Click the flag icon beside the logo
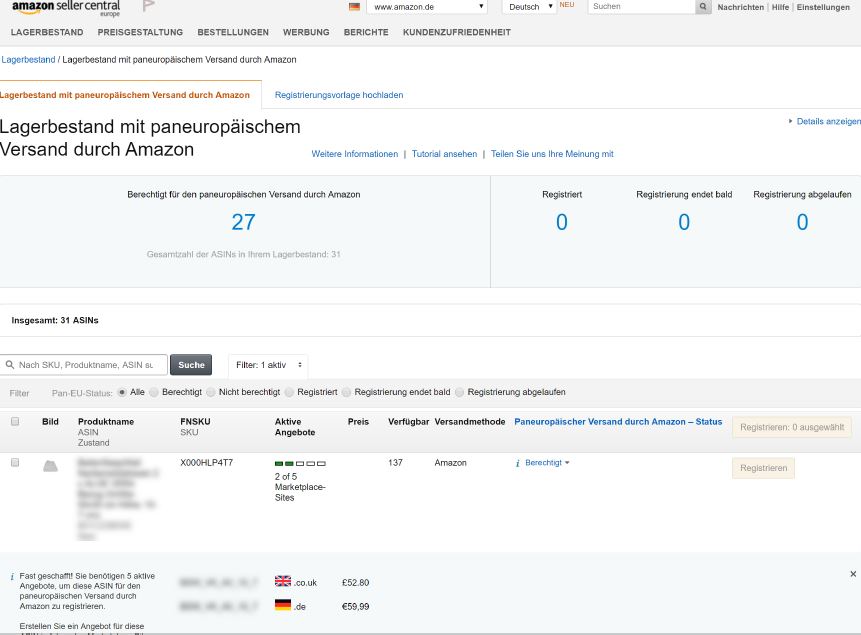 click(148, 6)
